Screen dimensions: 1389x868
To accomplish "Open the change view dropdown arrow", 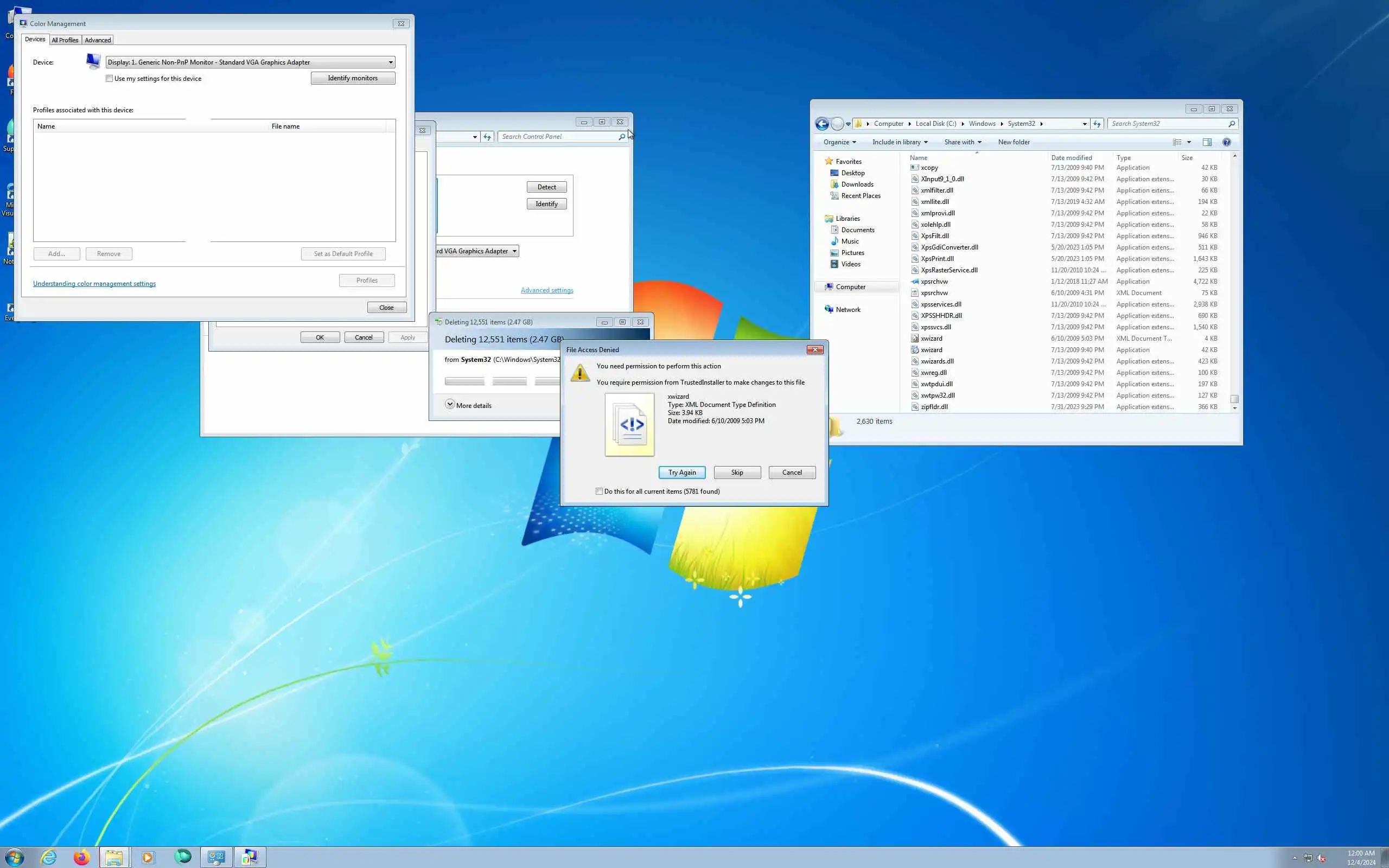I will click(1189, 142).
